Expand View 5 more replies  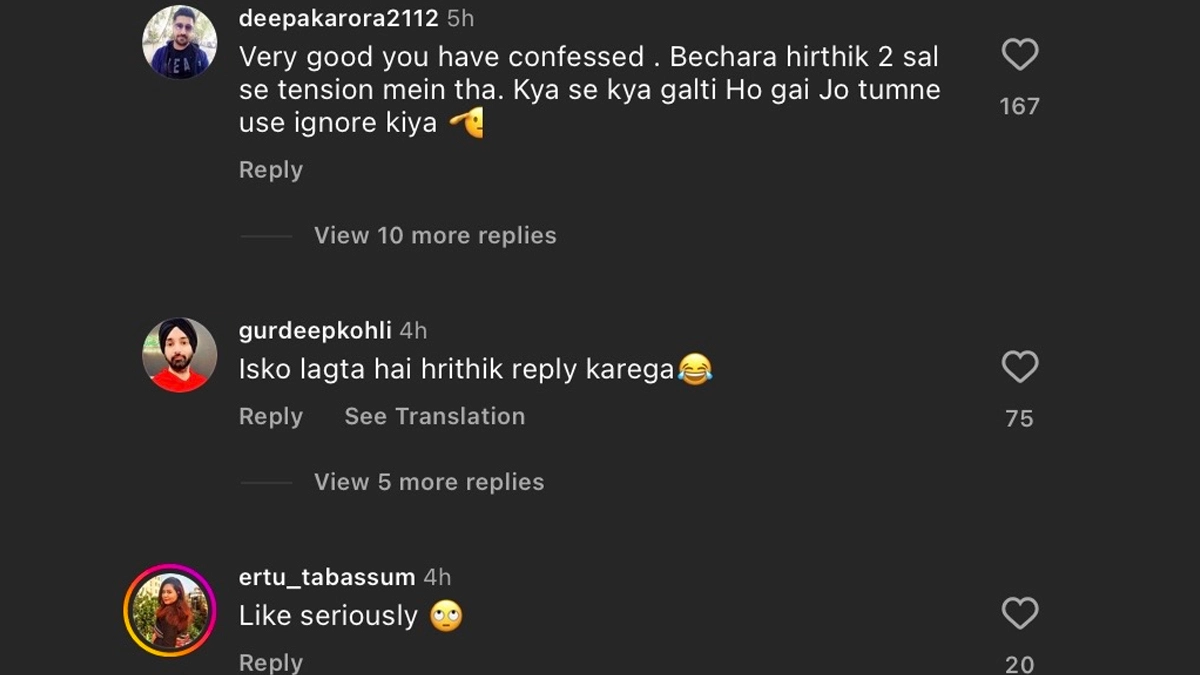(x=428, y=482)
